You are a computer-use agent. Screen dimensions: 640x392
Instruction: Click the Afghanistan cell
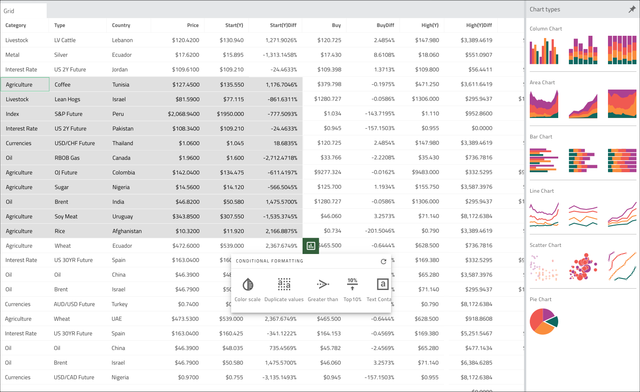127,231
